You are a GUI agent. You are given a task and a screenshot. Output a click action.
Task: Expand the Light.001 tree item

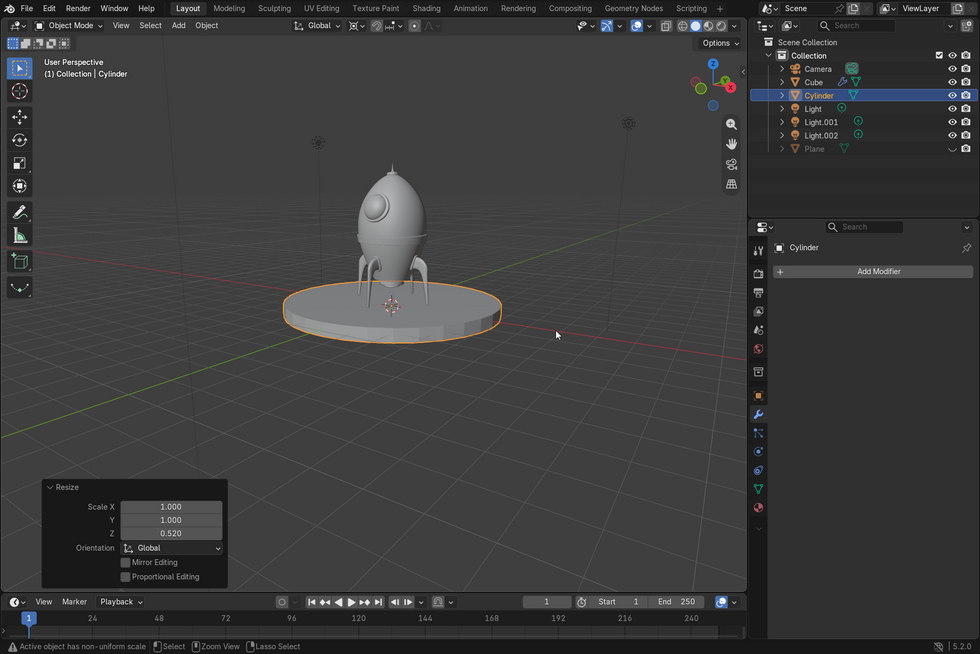(782, 122)
